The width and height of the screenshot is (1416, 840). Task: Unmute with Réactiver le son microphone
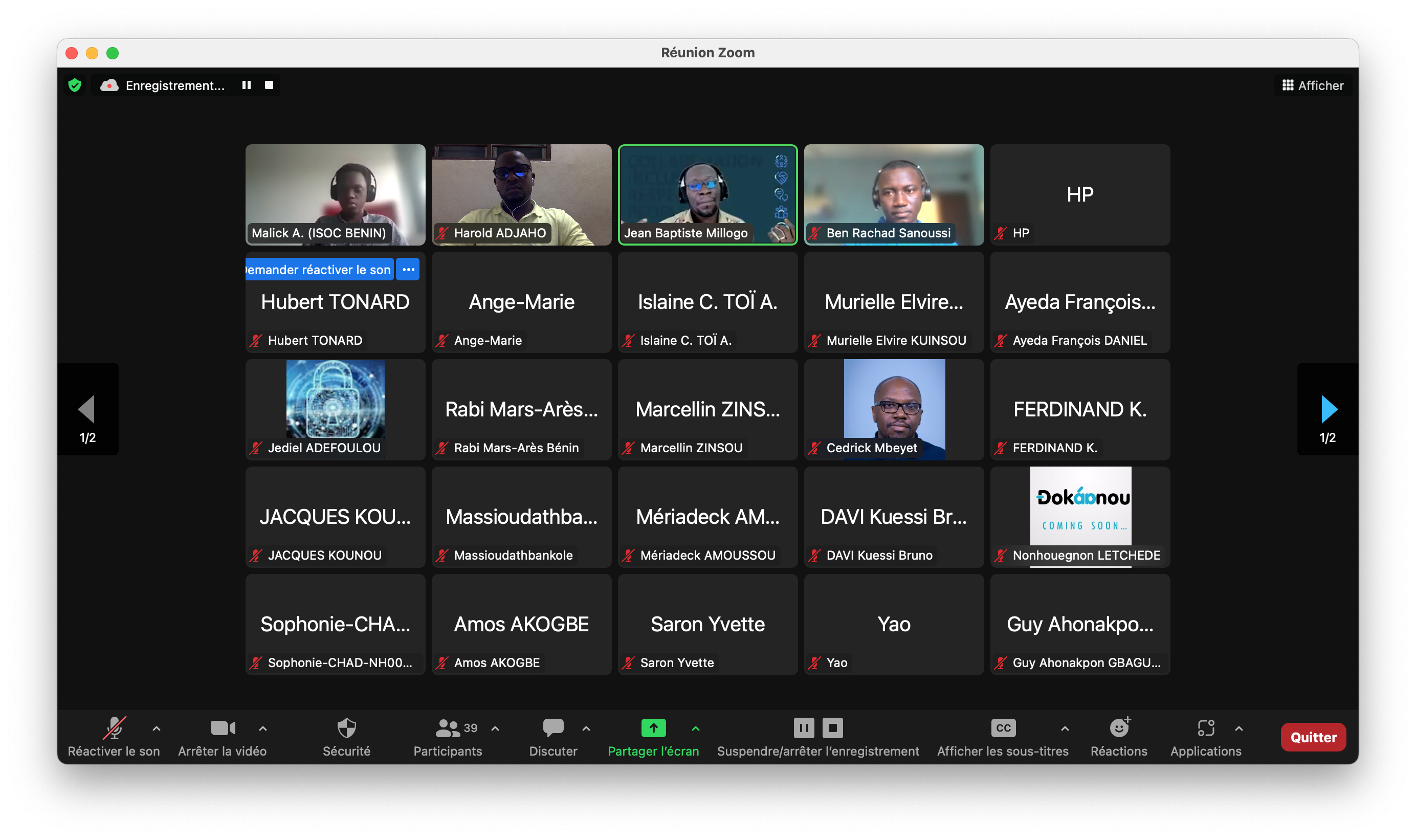[x=114, y=728]
